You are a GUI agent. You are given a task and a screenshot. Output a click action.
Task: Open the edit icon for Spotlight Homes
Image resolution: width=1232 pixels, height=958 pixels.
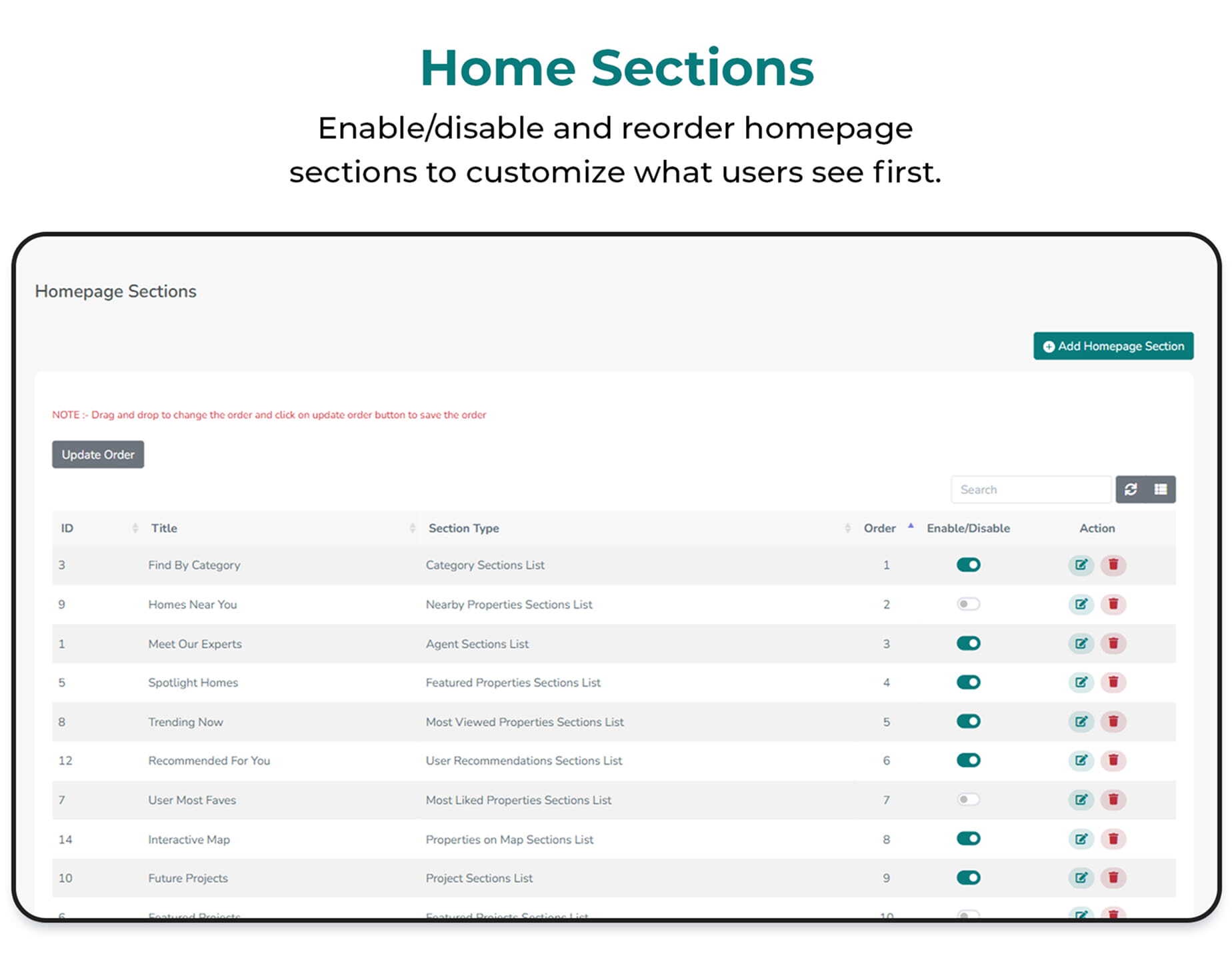(1081, 682)
